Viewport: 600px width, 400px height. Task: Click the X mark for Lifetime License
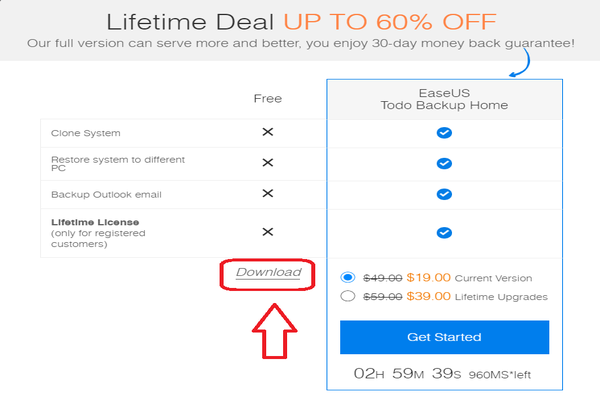267,232
